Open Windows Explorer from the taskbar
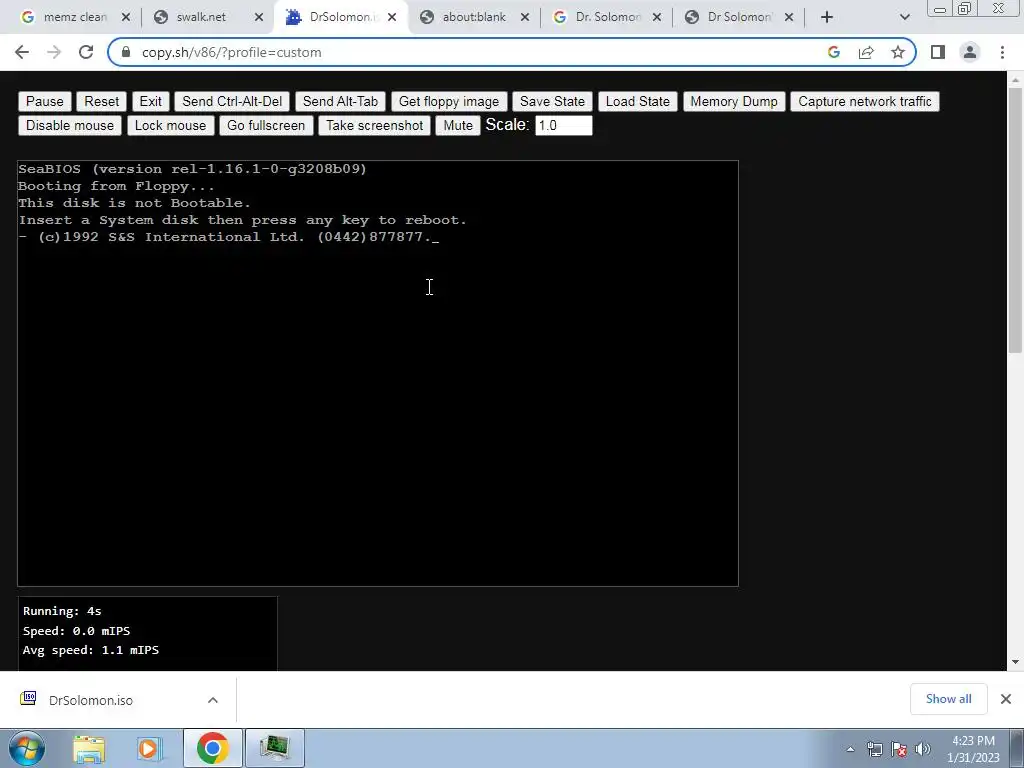 [88, 748]
